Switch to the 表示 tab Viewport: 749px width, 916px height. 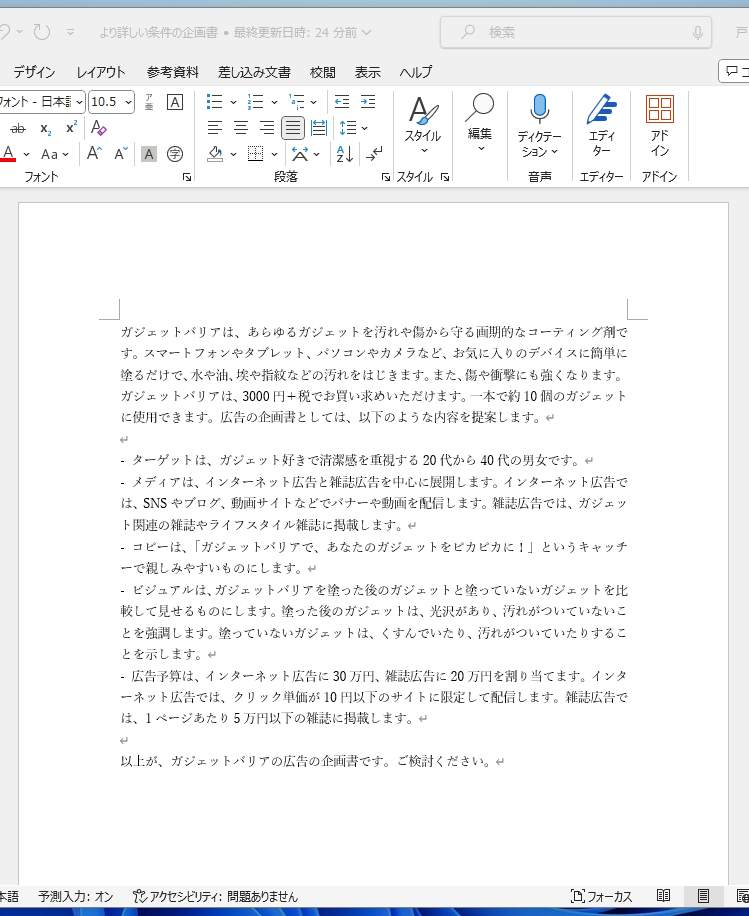[367, 72]
